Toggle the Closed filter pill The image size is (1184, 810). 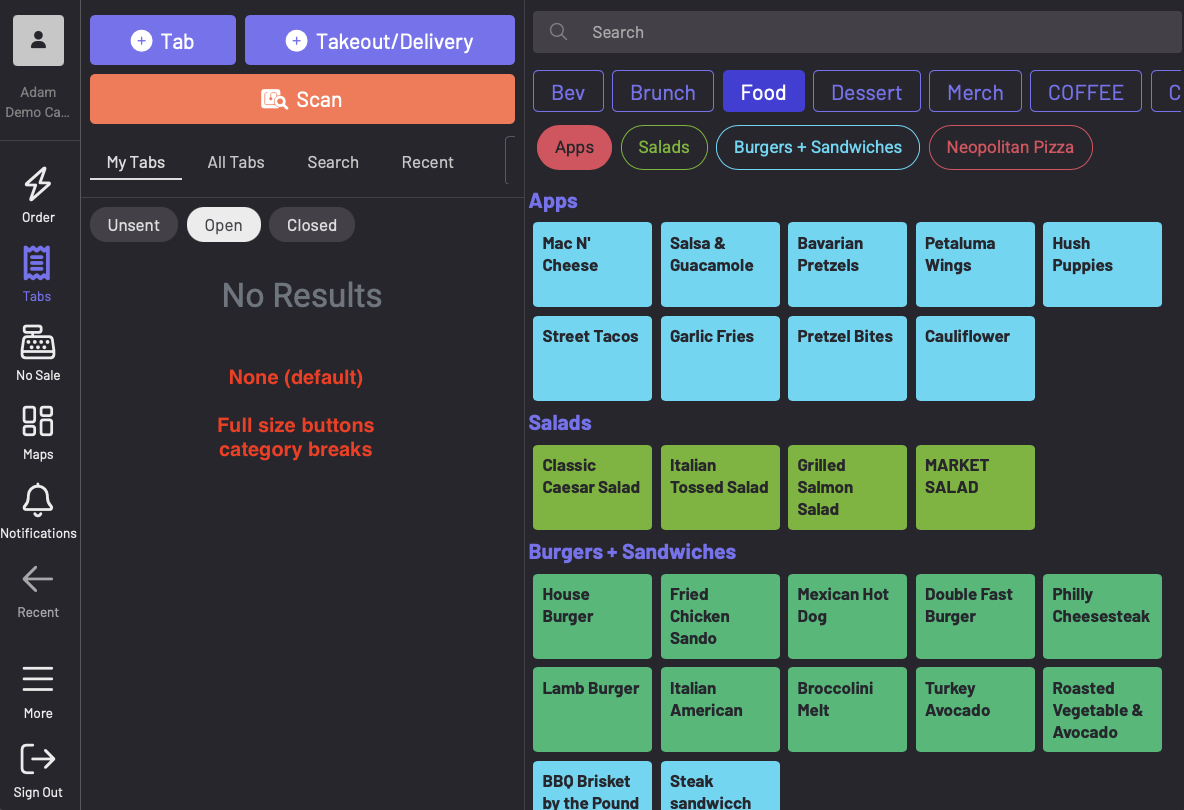pos(312,225)
